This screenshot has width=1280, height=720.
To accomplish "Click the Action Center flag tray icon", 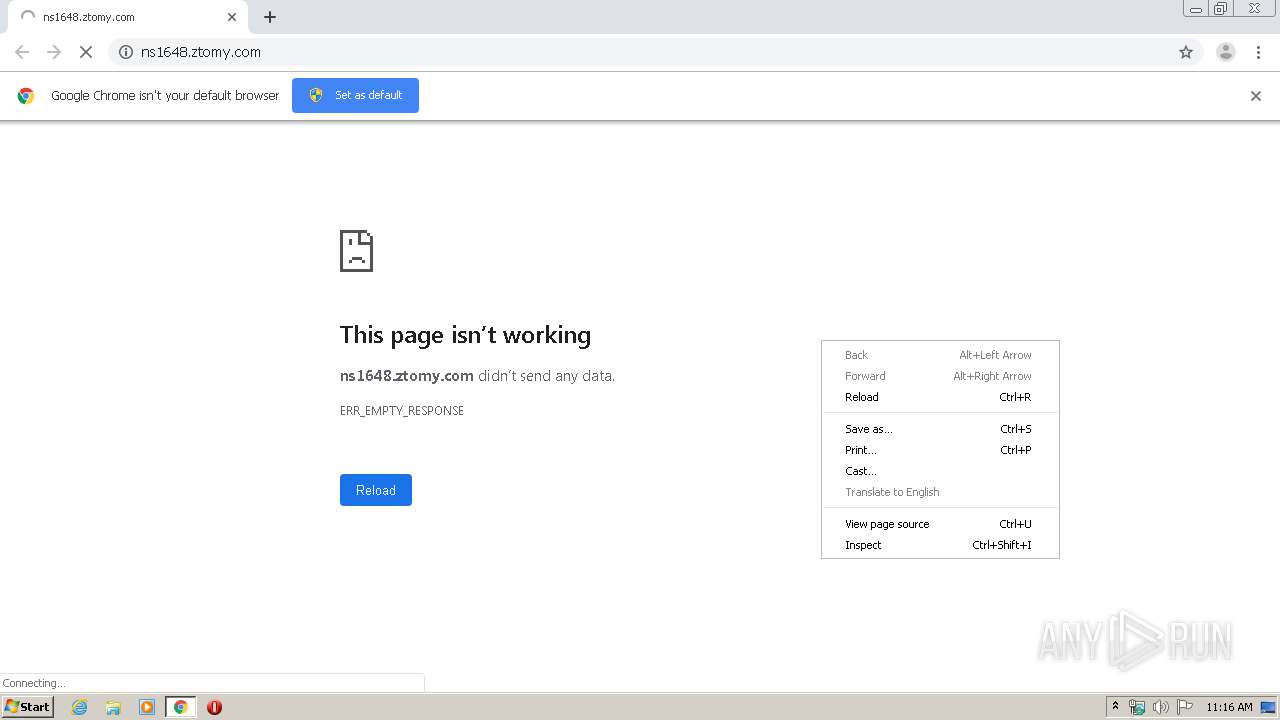I will 1185,707.
